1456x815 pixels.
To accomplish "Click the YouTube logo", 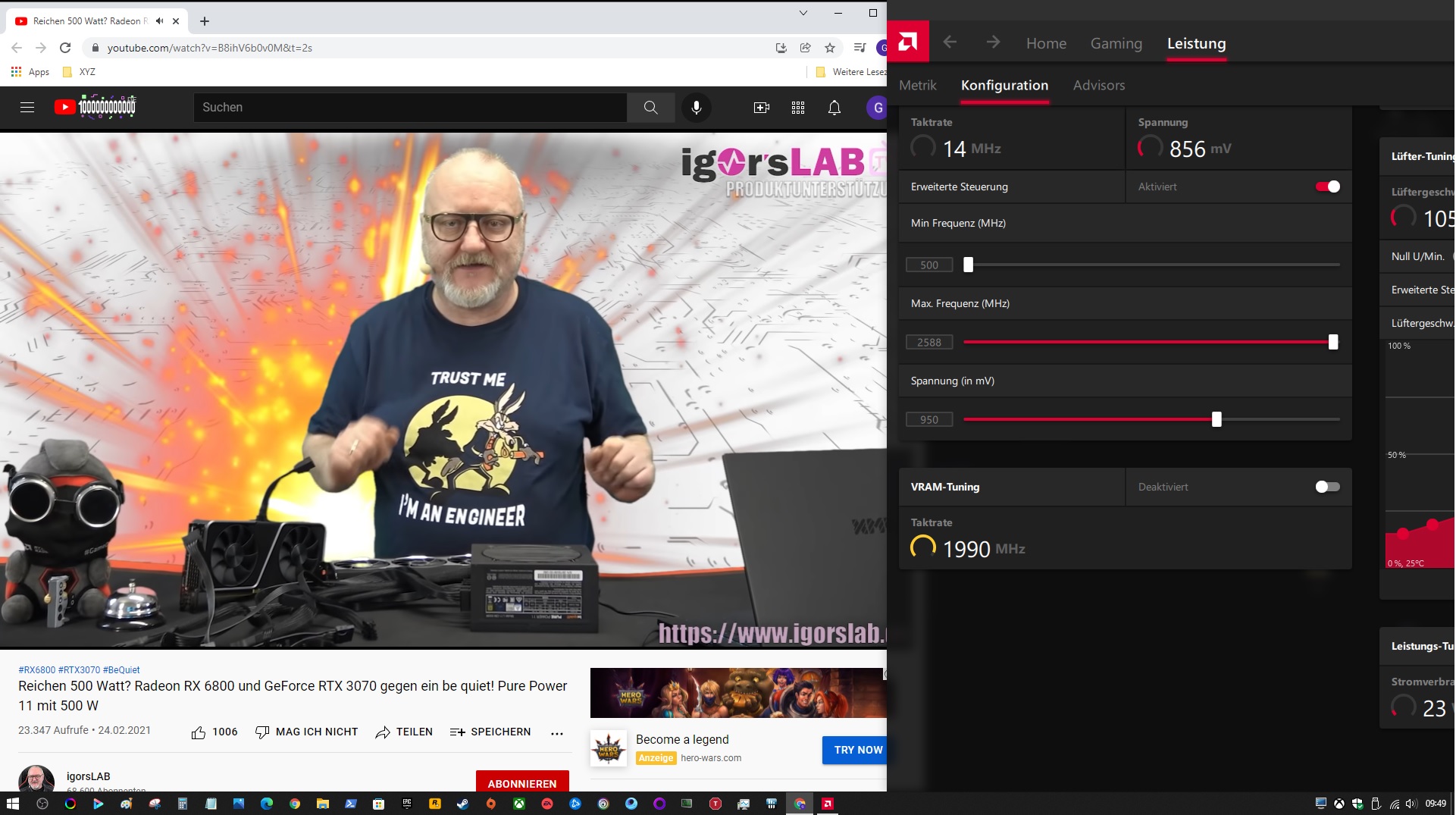I will coord(95,107).
